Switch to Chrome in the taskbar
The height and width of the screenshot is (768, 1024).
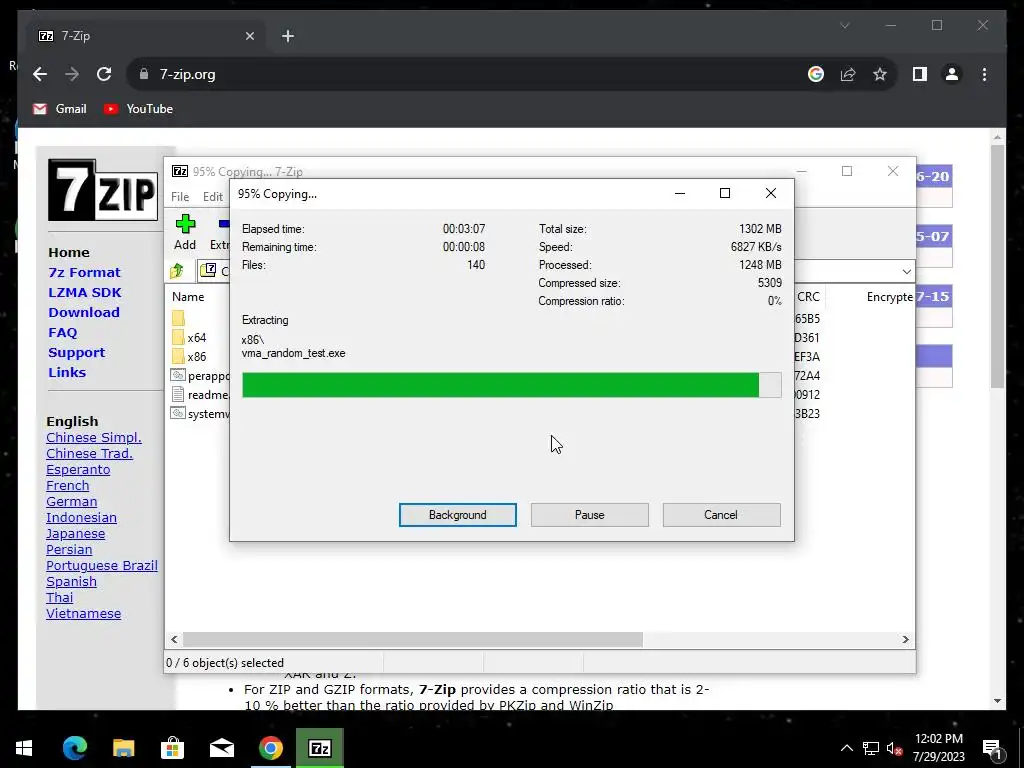[x=270, y=748]
